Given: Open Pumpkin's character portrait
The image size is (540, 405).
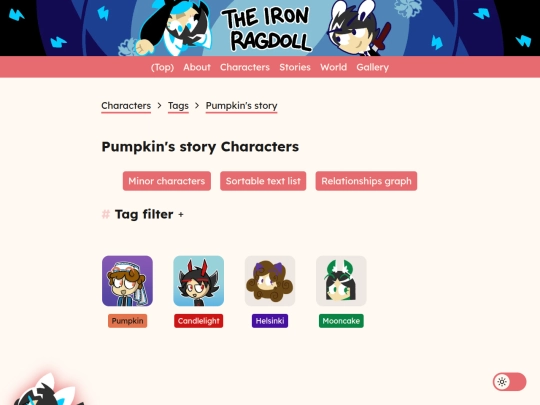Looking at the screenshot, I should point(127,281).
